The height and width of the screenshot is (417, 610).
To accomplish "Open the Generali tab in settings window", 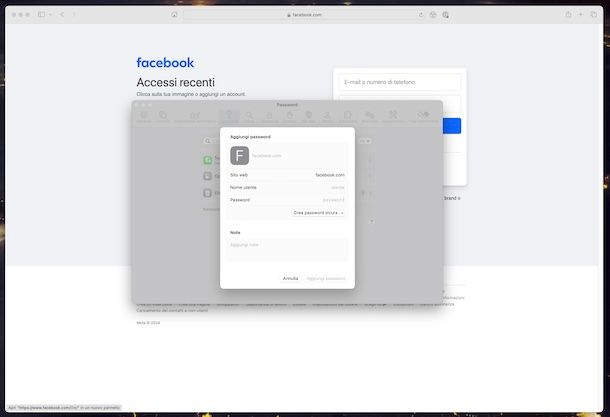I will tap(144, 117).
